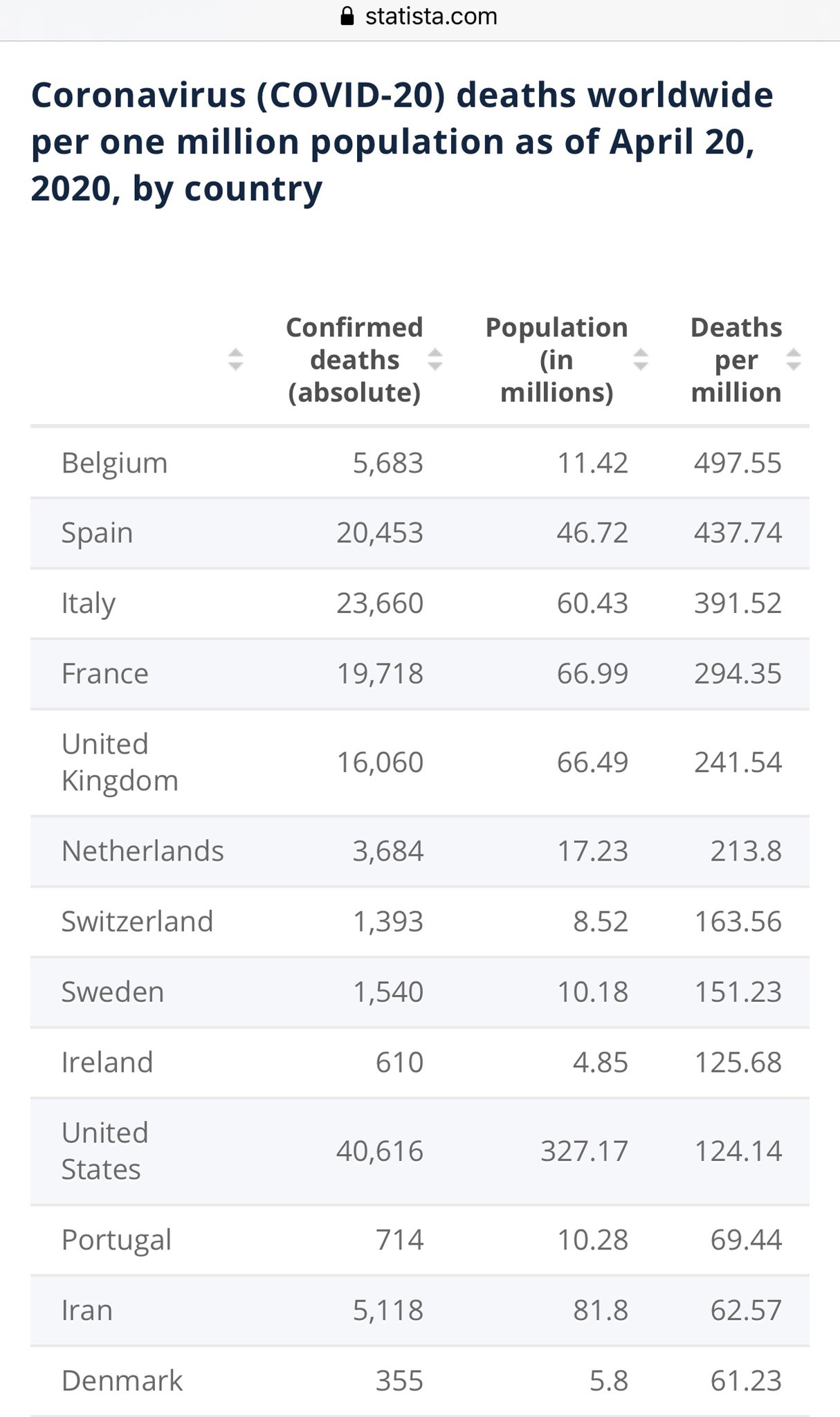Select the Iran row
Screen dimensions: 840x1417
click(420, 1310)
